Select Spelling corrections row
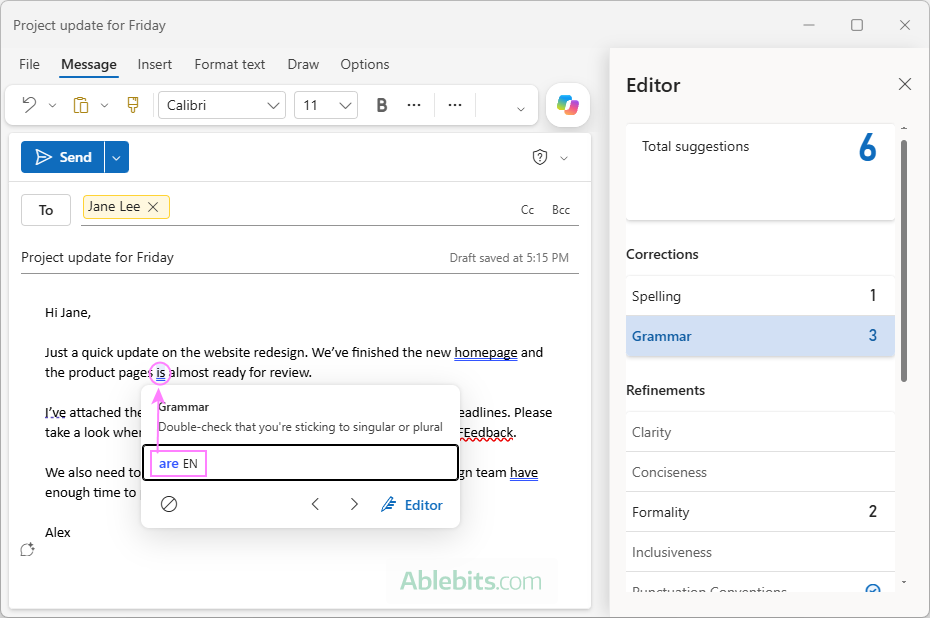The height and width of the screenshot is (618, 930). click(x=760, y=295)
